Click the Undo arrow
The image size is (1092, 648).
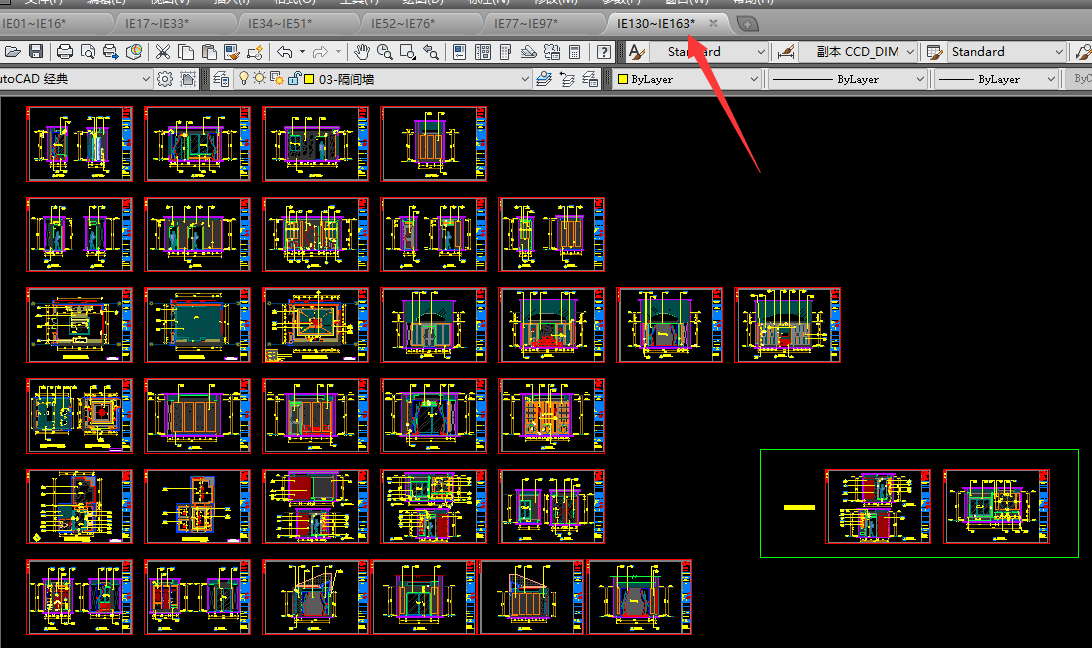point(285,52)
